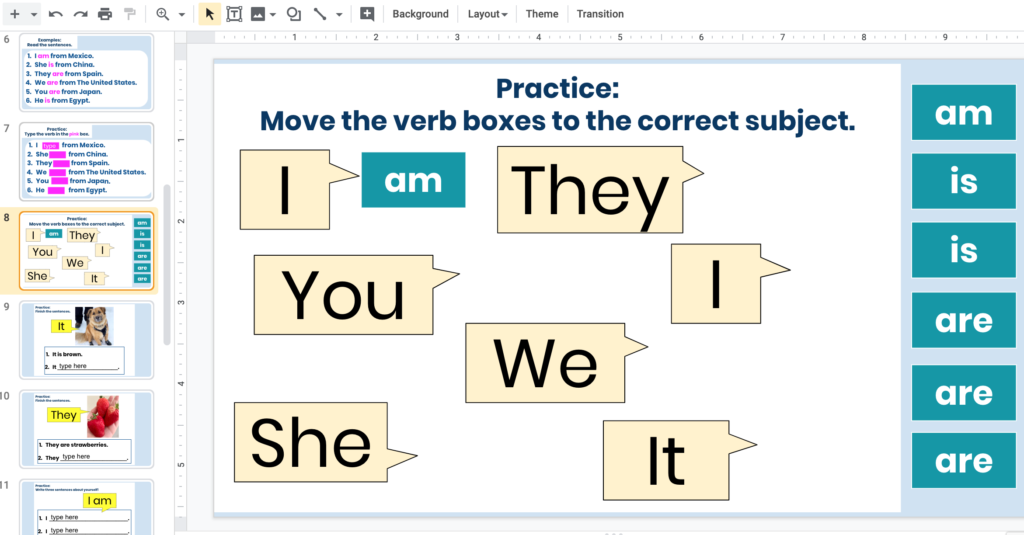
Task: Select the 'I' callout below 'They'
Action: pyautogui.click(x=716, y=284)
